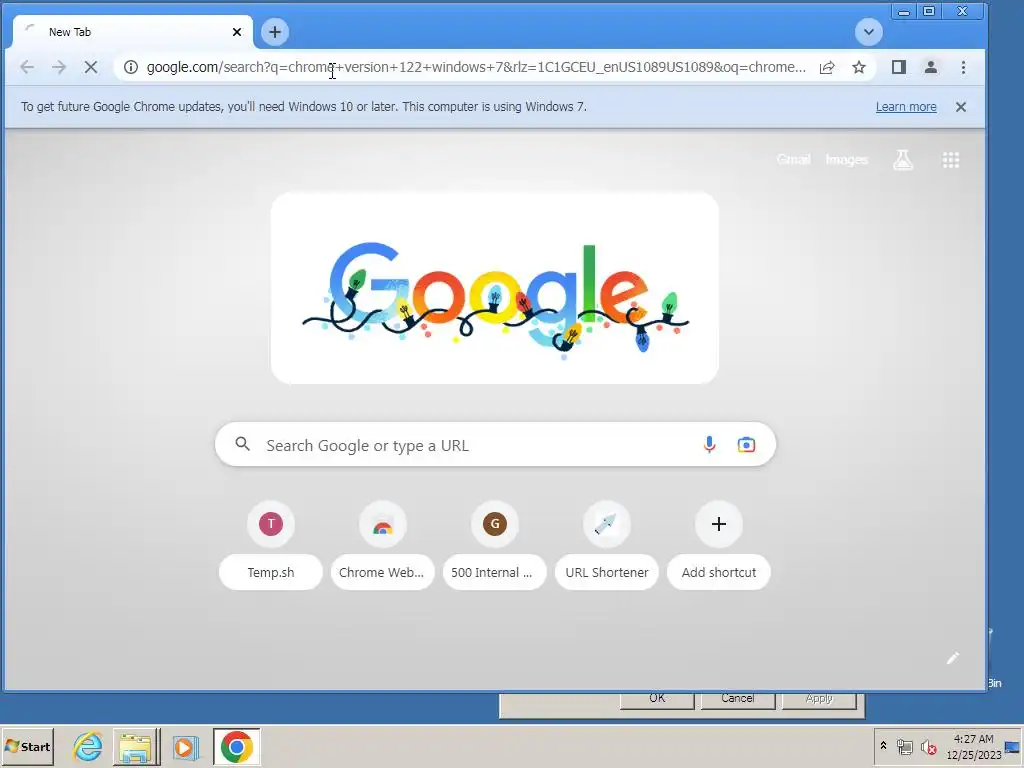Image resolution: width=1024 pixels, height=768 pixels.
Task: Click the Google holiday lights doodle
Action: tap(495, 288)
